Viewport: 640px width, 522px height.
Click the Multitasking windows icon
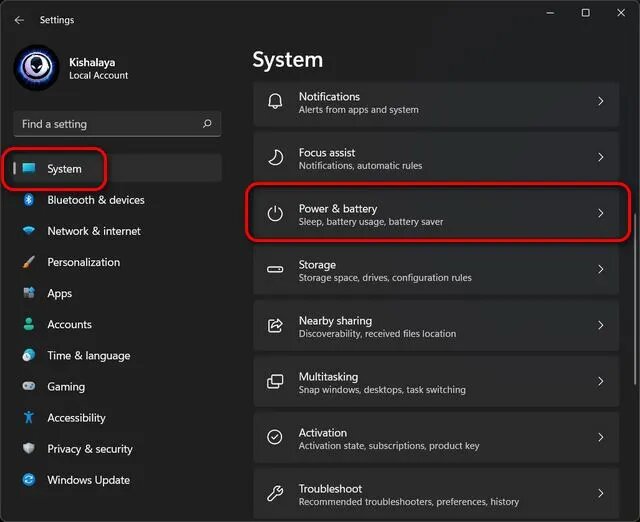(x=275, y=381)
